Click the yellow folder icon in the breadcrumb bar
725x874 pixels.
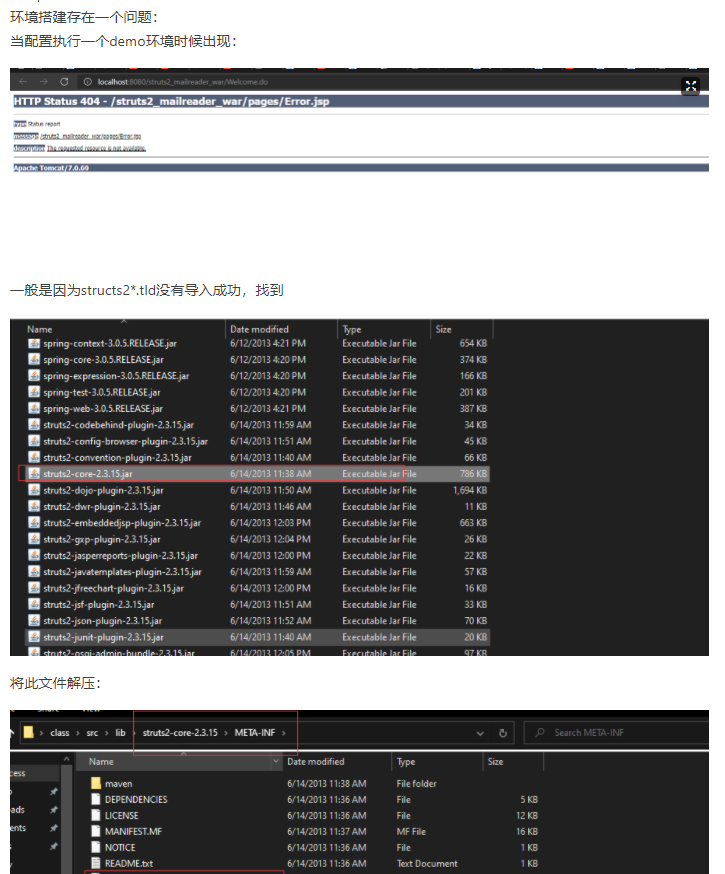pyautogui.click(x=28, y=732)
